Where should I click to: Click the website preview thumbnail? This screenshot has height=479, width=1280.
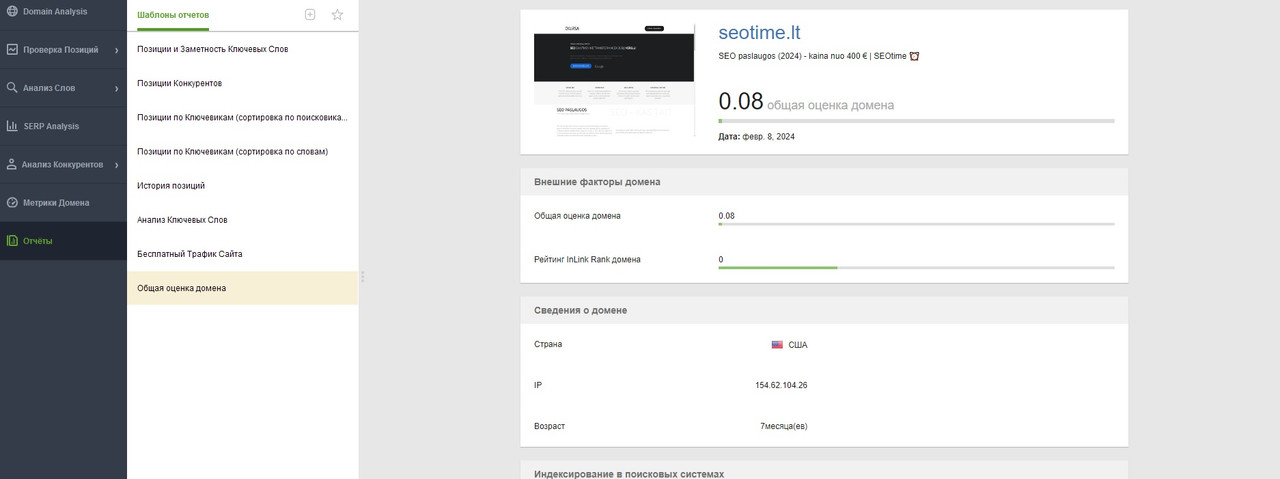(x=614, y=80)
